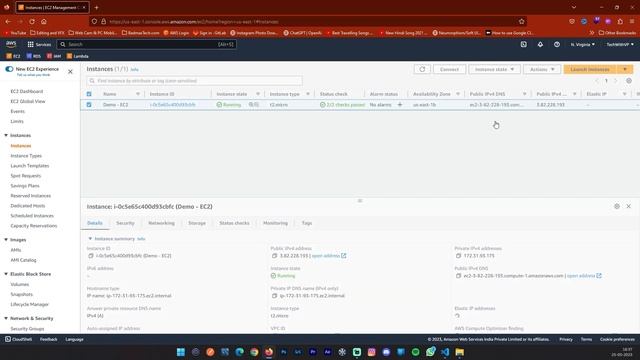Image resolution: width=640 pixels, height=360 pixels.
Task: Open the EC2 Dashboard sidebar link
Action: point(27,91)
